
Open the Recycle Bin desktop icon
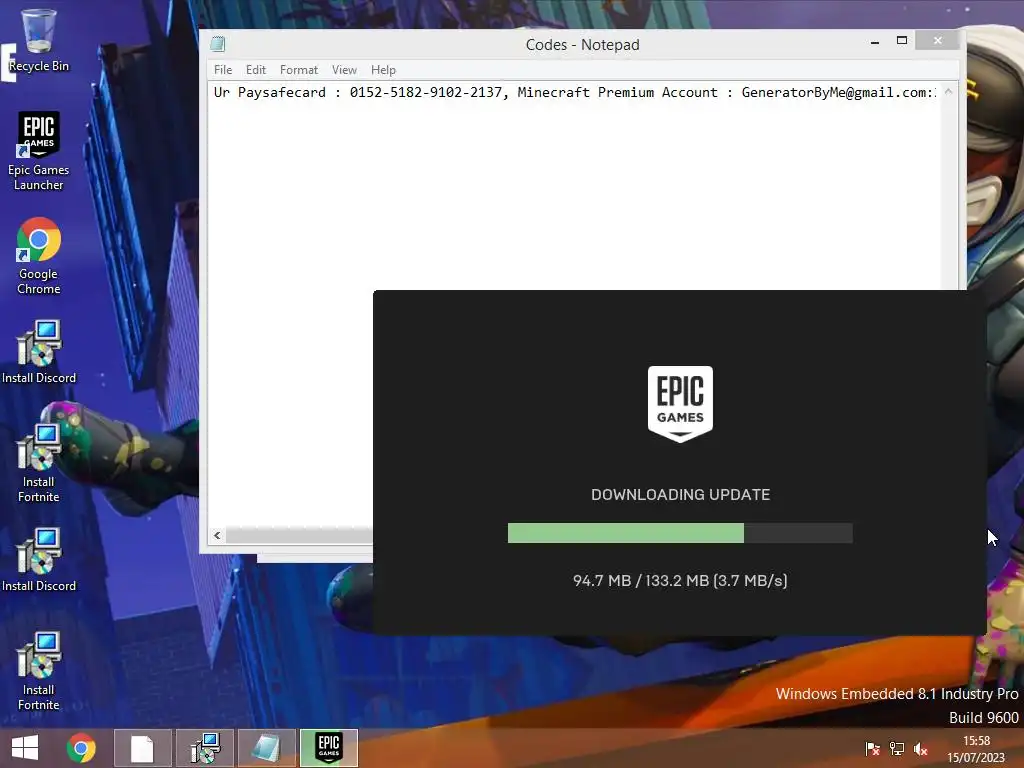point(39,40)
